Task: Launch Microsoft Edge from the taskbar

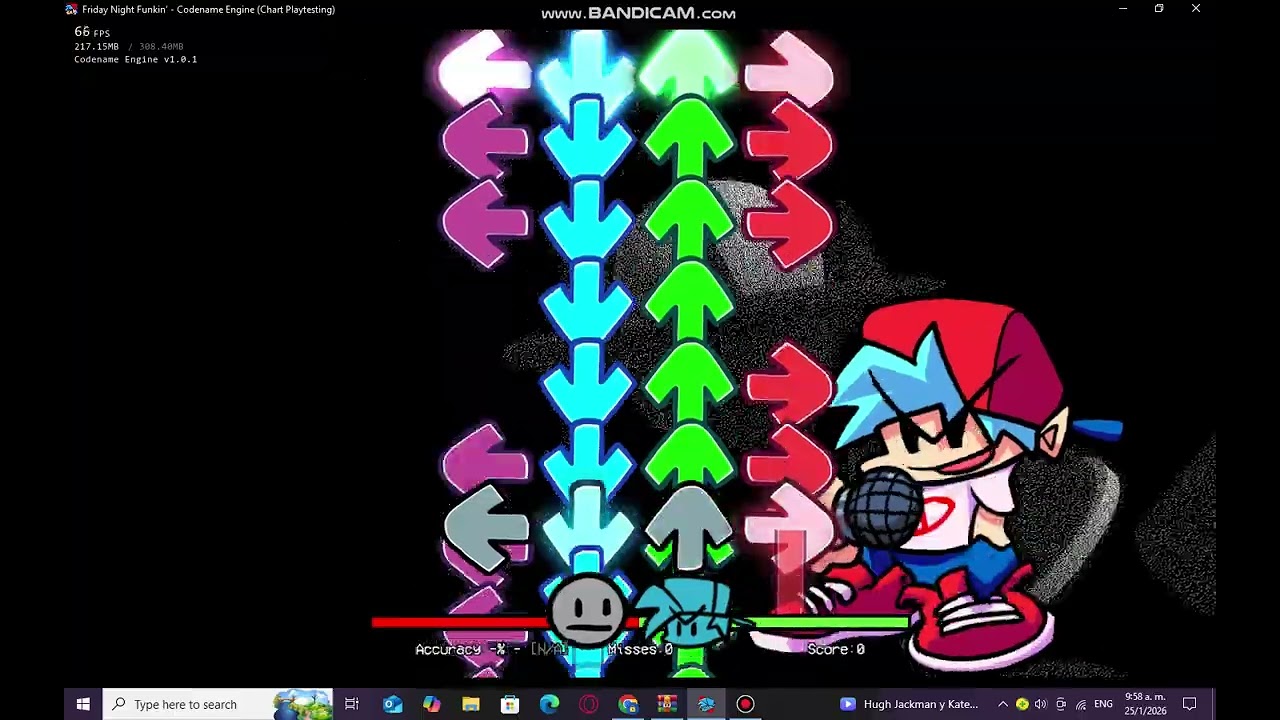Action: coord(549,704)
